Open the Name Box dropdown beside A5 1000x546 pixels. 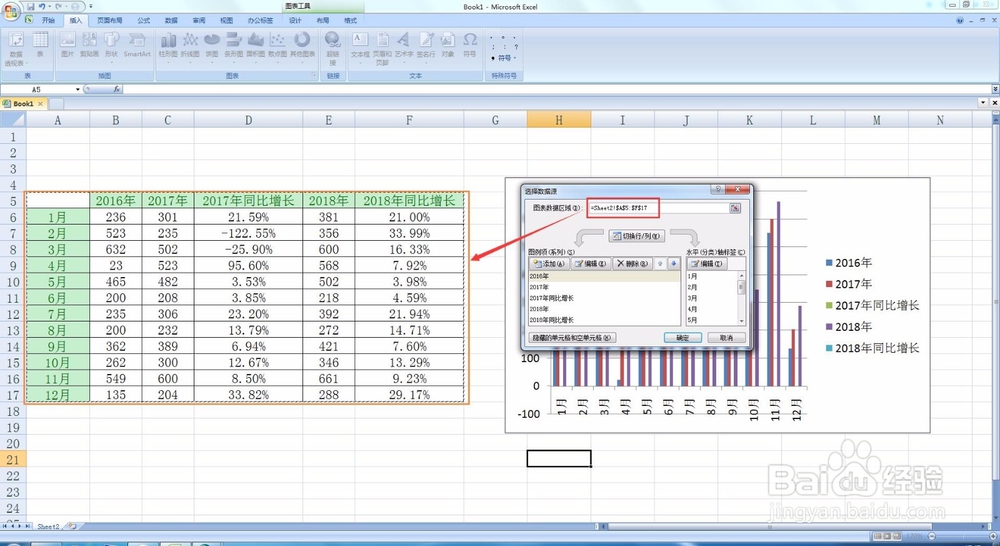(x=78, y=89)
